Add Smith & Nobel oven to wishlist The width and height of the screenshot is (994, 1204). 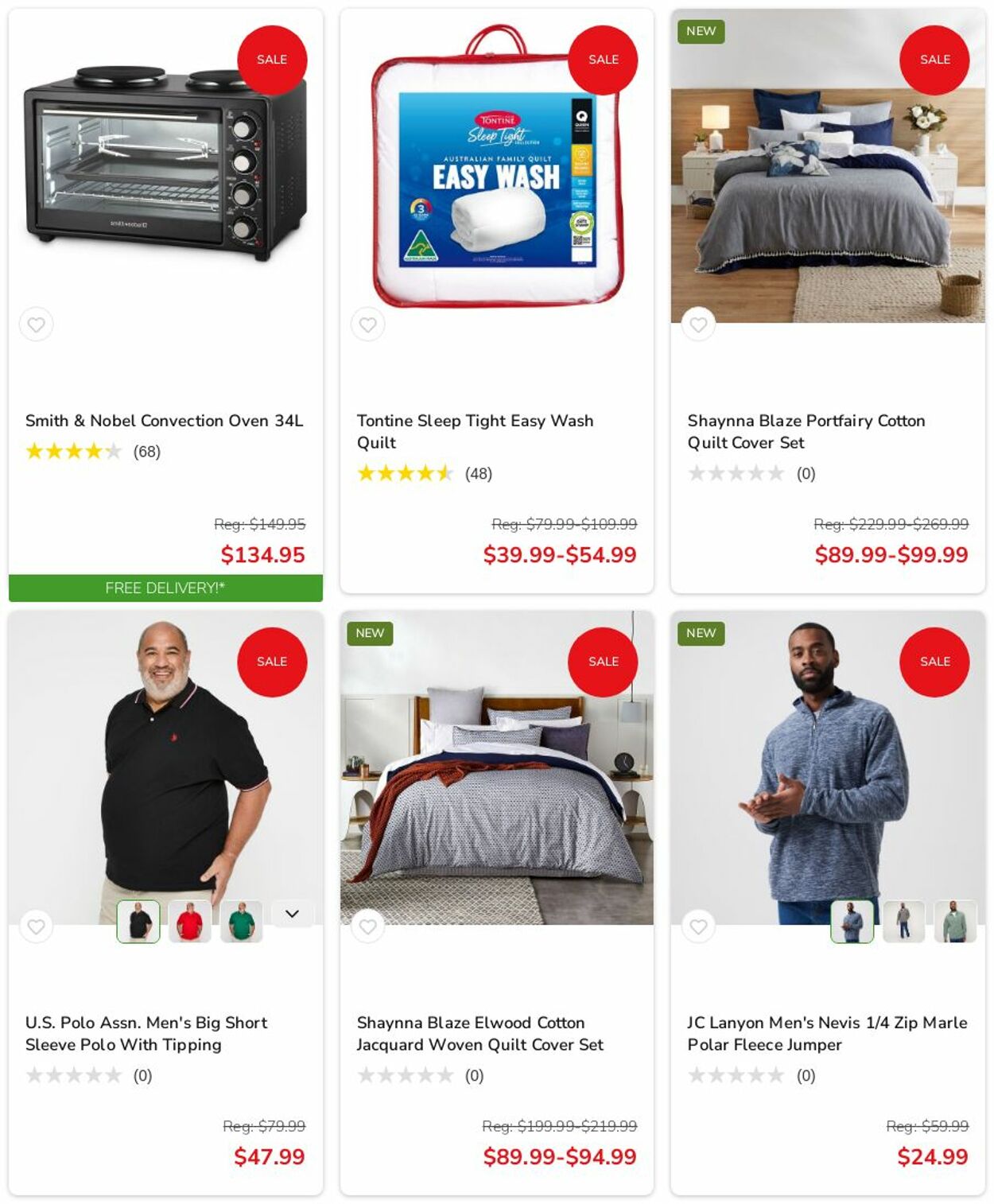coord(37,324)
